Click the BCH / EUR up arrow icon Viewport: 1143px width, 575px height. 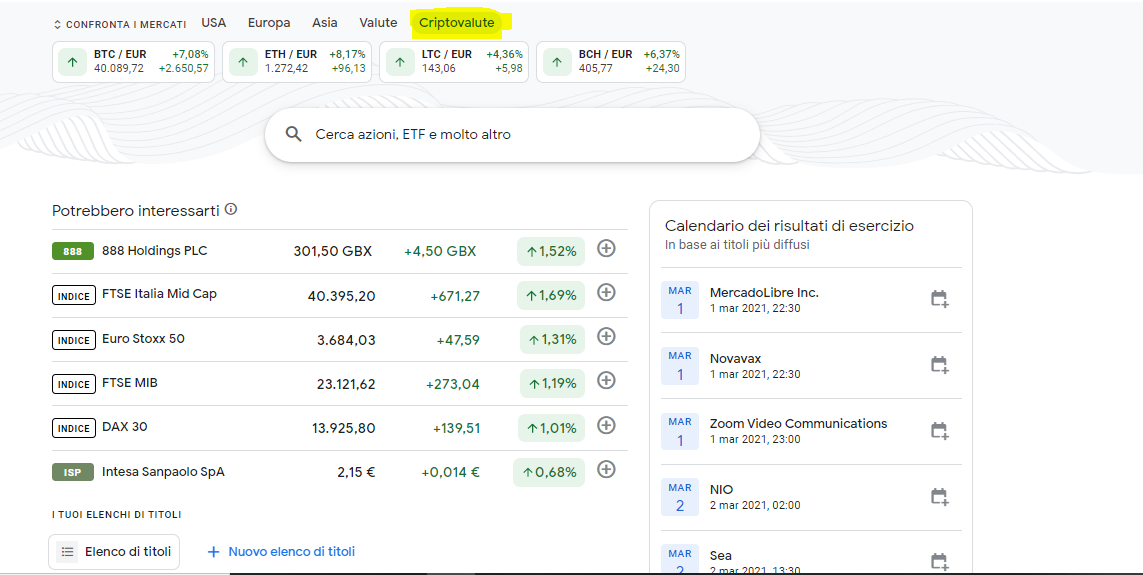point(557,62)
